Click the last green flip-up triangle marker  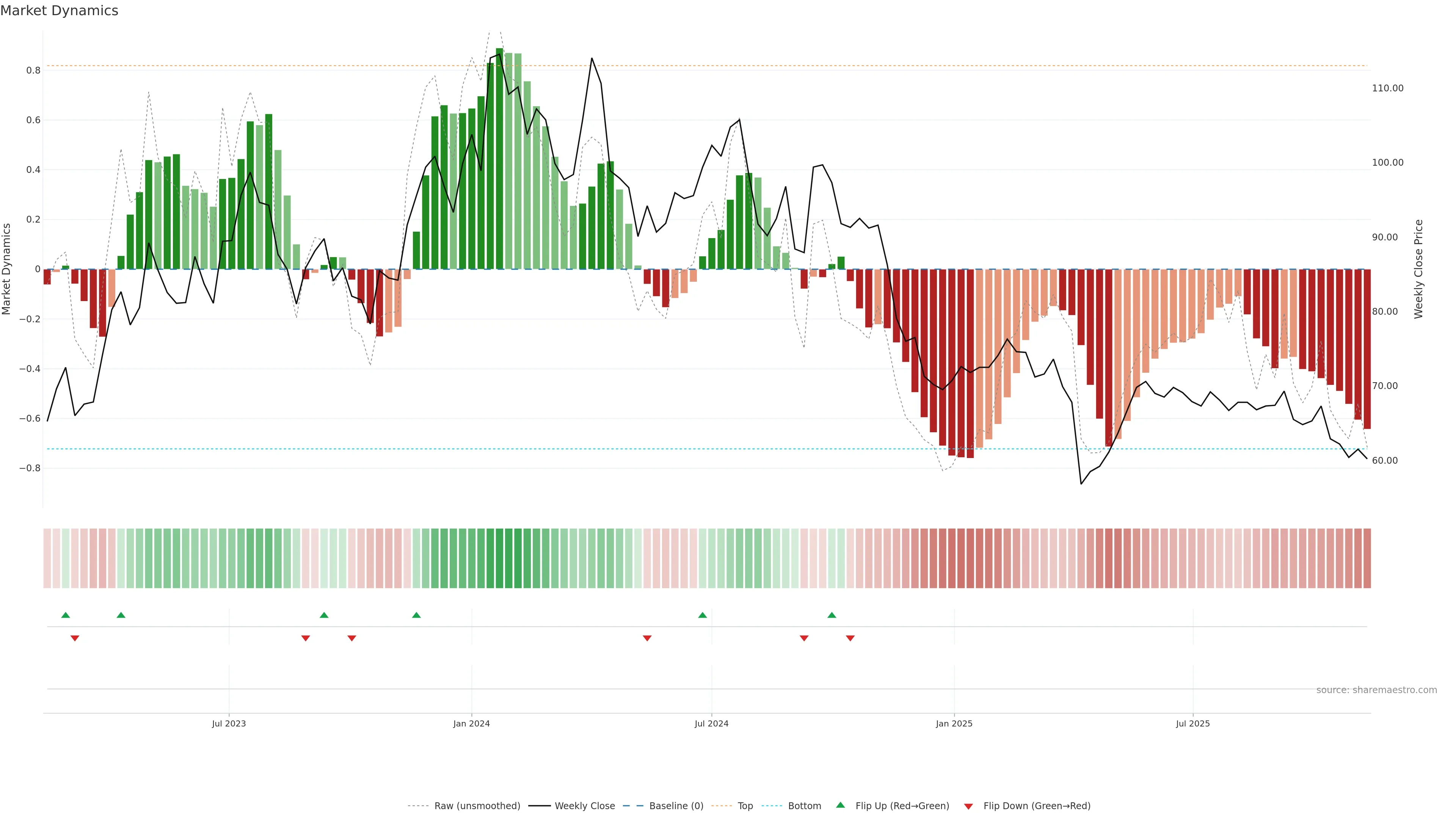point(832,615)
